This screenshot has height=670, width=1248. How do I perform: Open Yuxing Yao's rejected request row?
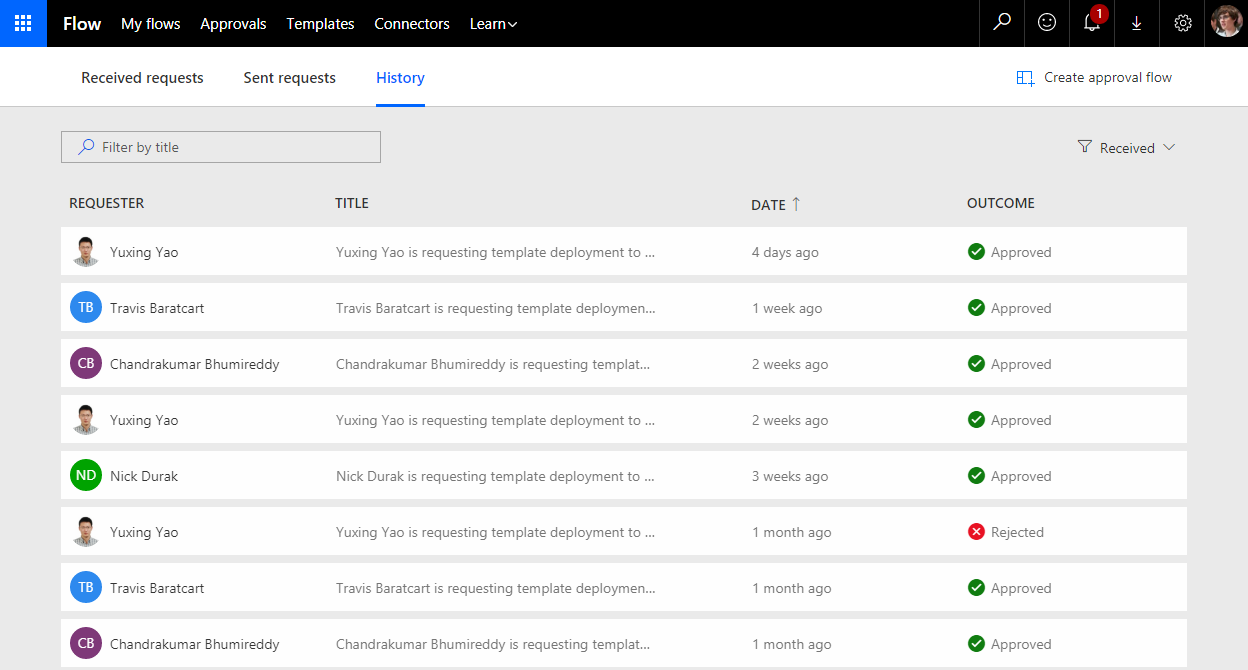(495, 532)
